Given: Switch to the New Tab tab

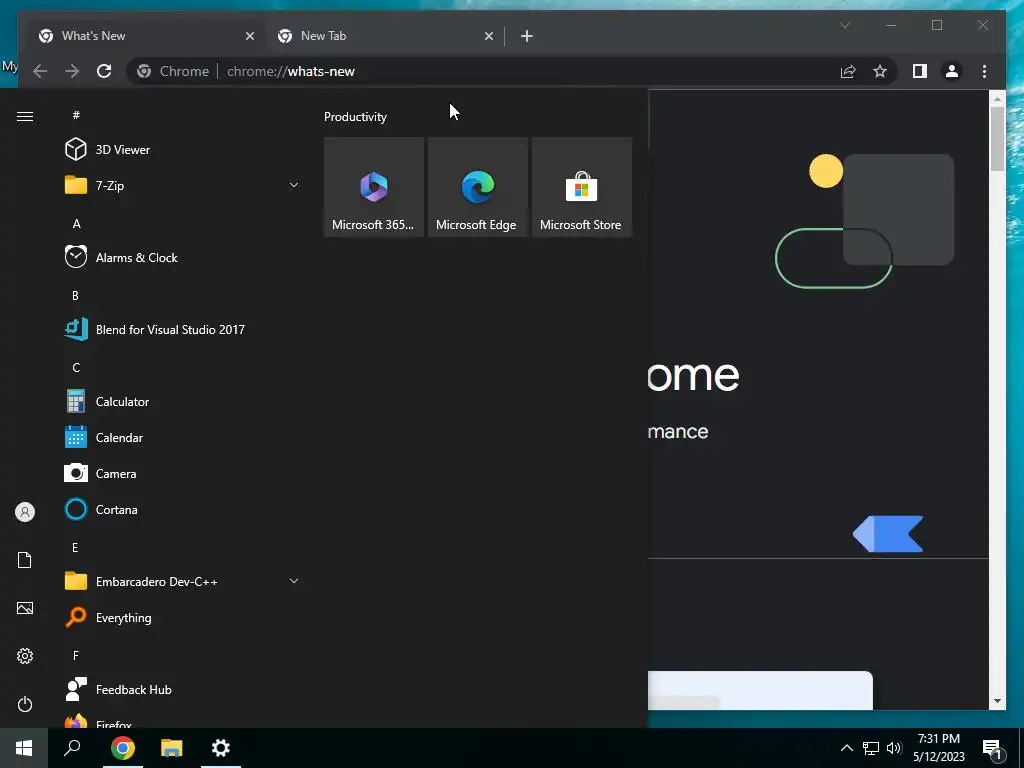Looking at the screenshot, I should (x=385, y=36).
